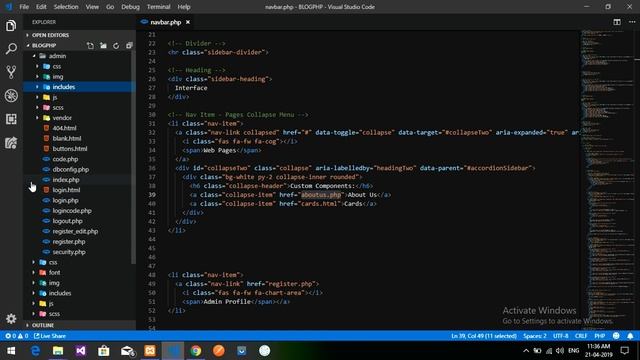Open notifications bell in status bar

click(x=630, y=336)
